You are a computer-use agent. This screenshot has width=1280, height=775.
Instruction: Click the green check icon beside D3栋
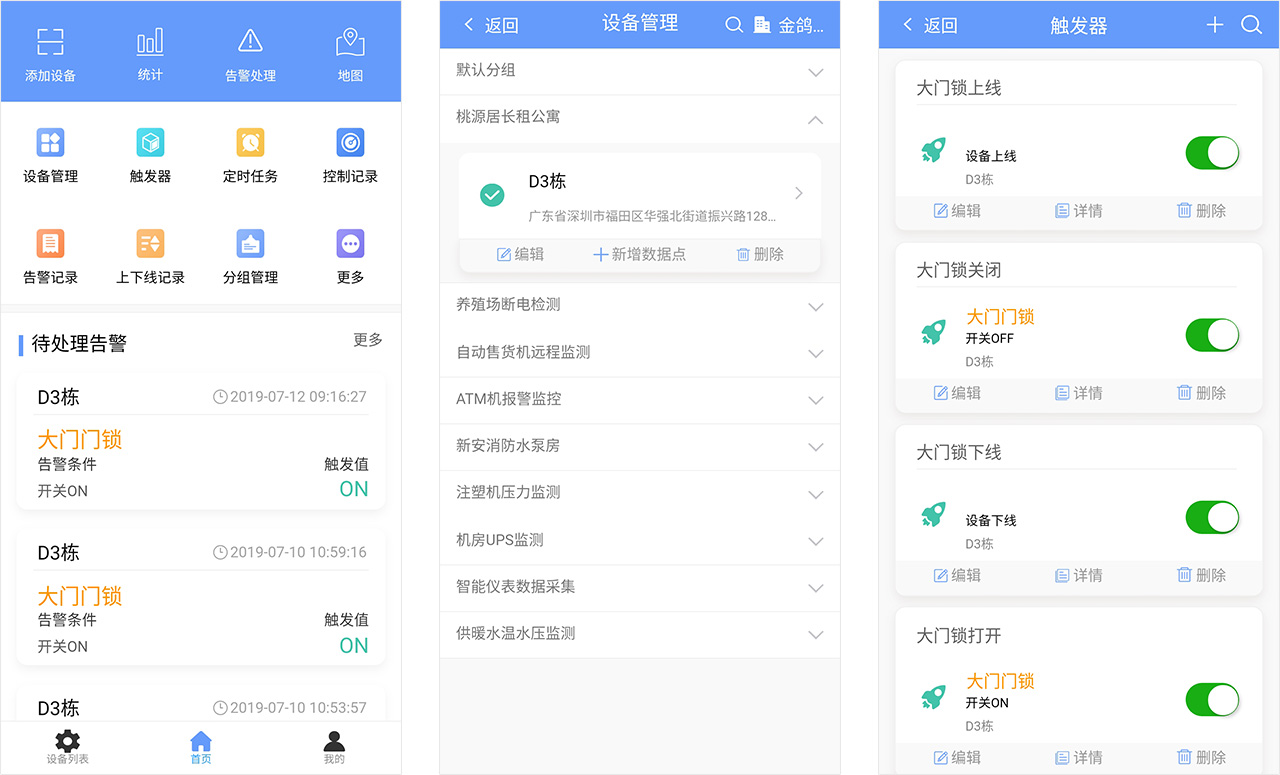coord(492,195)
